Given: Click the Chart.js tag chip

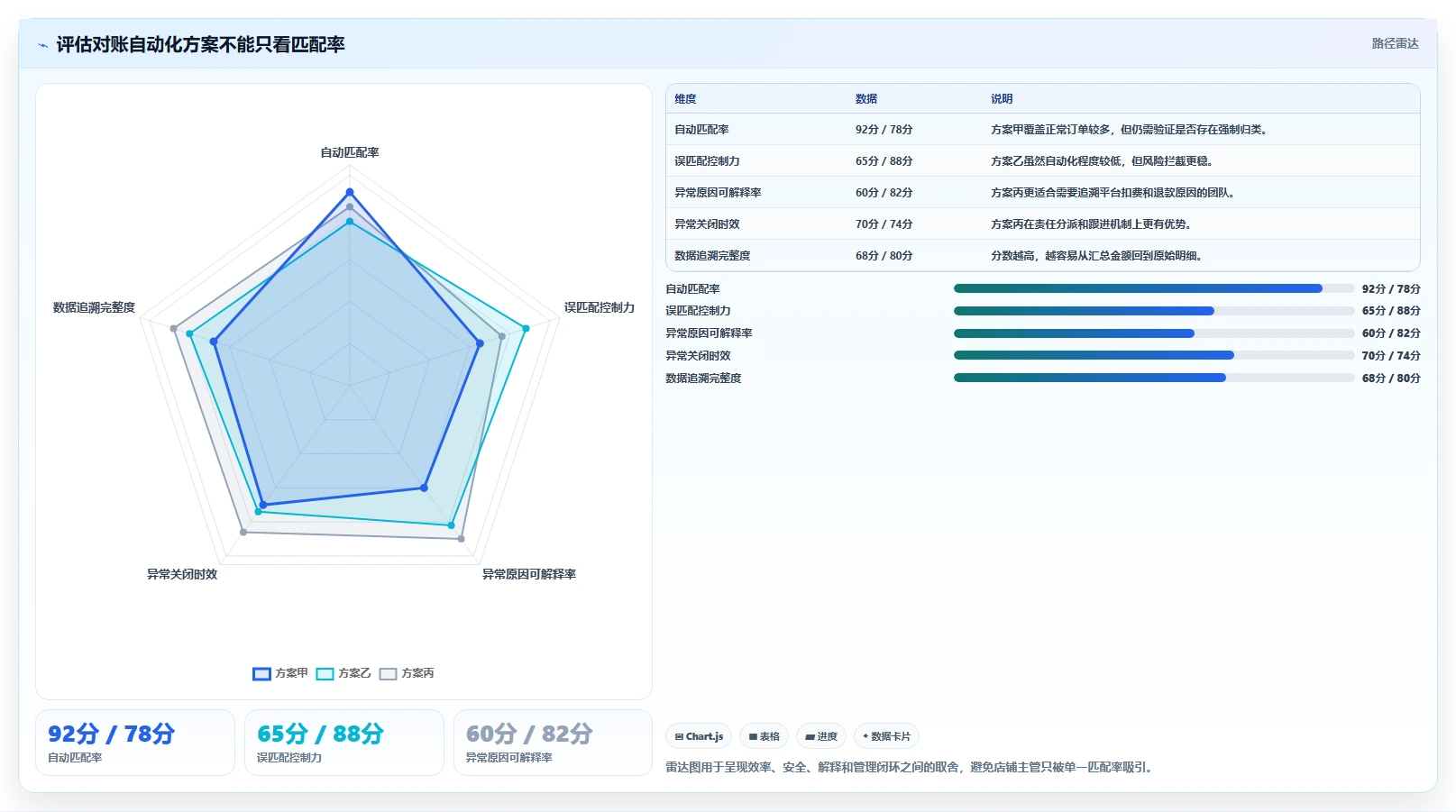Looking at the screenshot, I should pyautogui.click(x=699, y=736).
